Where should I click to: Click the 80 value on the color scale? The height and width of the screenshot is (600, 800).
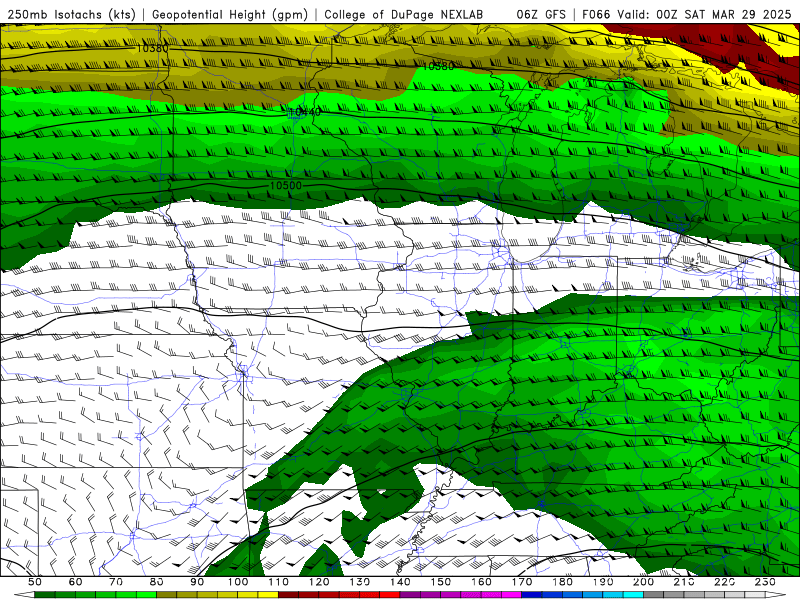(157, 582)
